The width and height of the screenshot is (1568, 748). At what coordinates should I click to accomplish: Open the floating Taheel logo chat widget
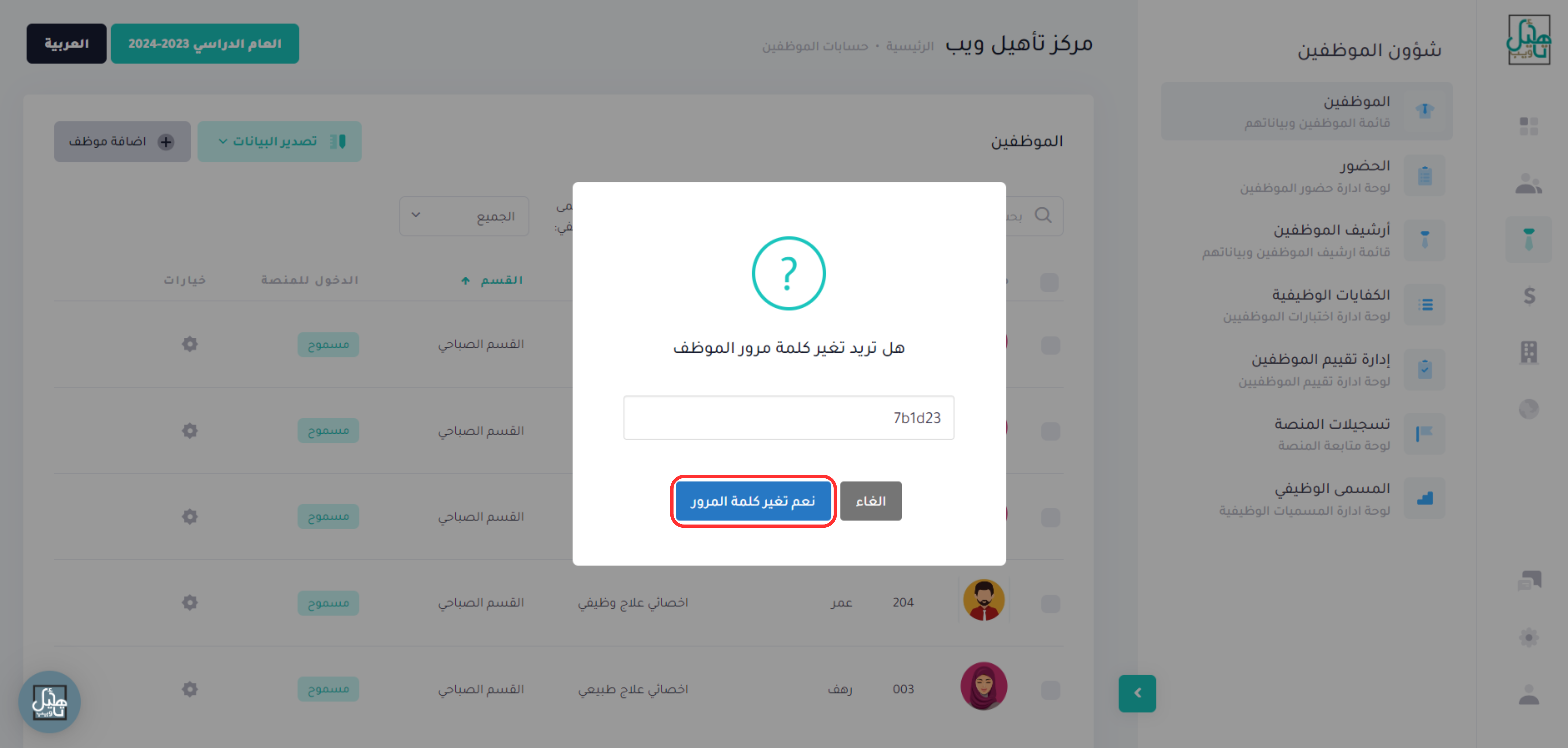click(49, 702)
